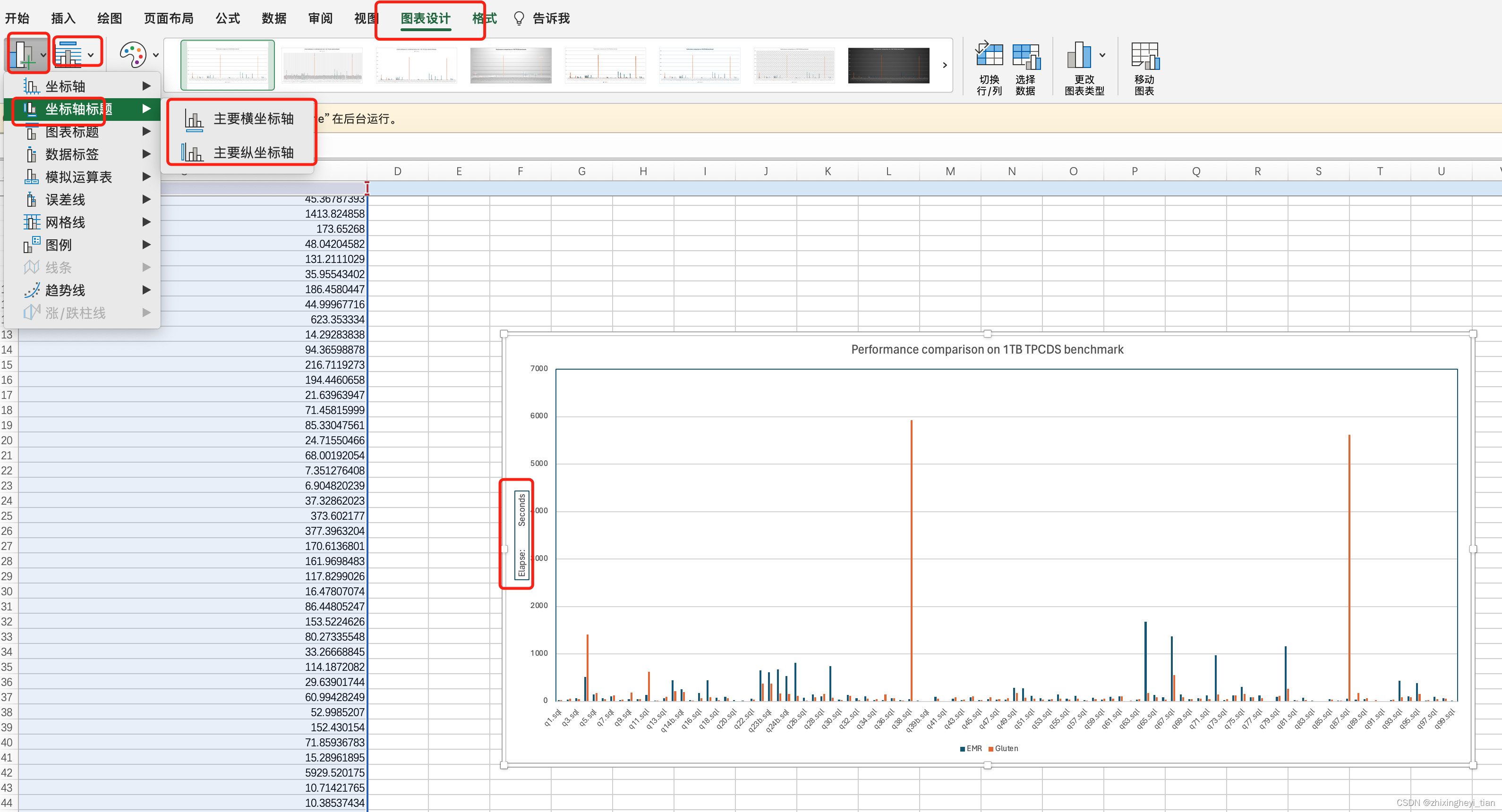Expand the 网格线 submenu arrow
This screenshot has height=812, width=1502.
(146, 222)
